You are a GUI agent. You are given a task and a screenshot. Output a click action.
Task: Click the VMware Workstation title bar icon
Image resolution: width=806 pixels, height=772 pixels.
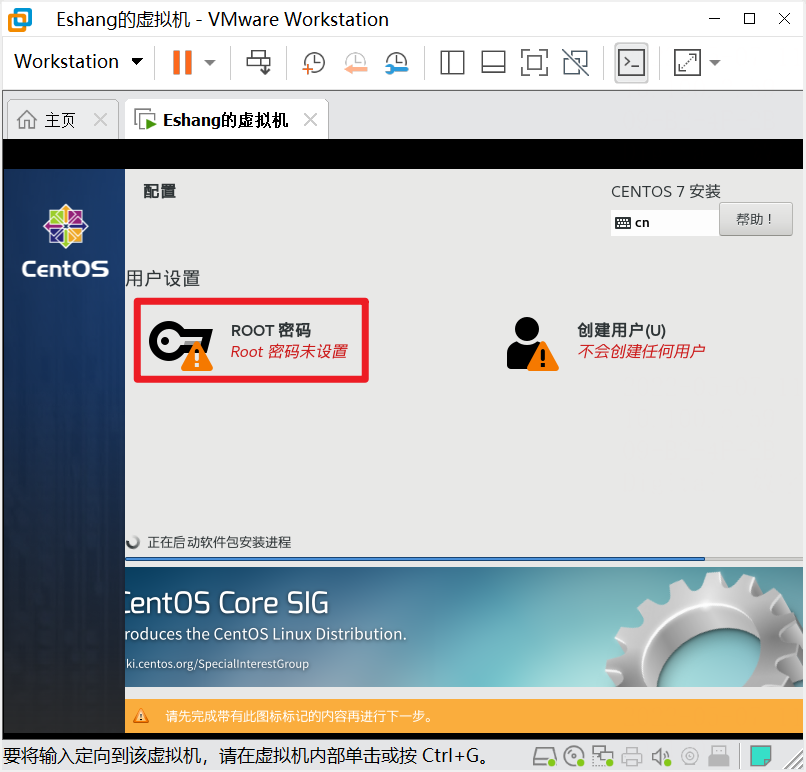click(20, 20)
